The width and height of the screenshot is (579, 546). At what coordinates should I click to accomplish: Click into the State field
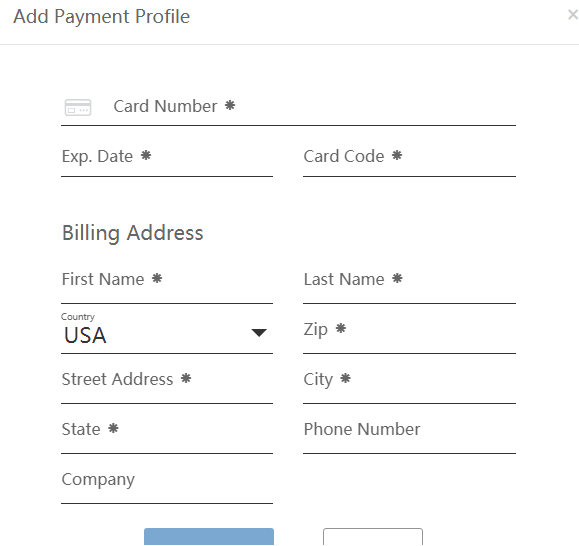click(167, 430)
